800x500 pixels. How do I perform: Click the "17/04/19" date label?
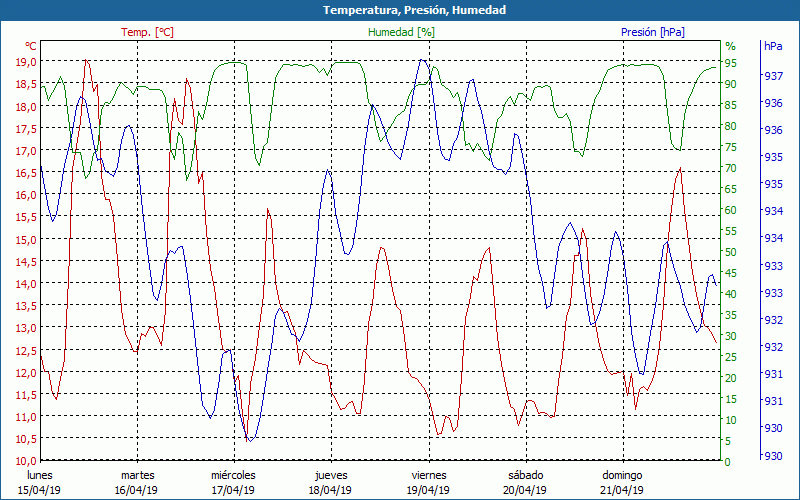233,490
